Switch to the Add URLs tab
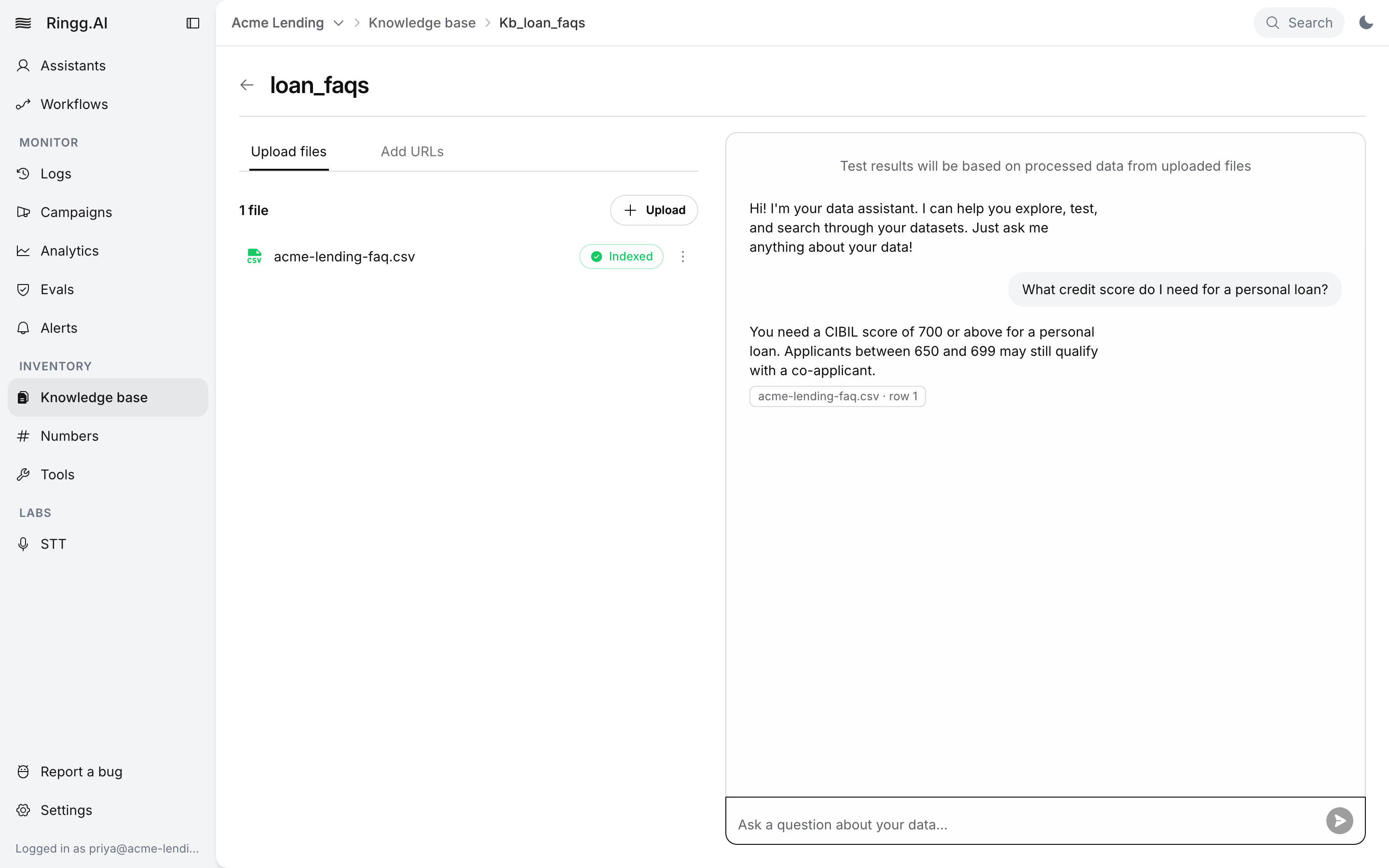1389x868 pixels. tap(412, 151)
